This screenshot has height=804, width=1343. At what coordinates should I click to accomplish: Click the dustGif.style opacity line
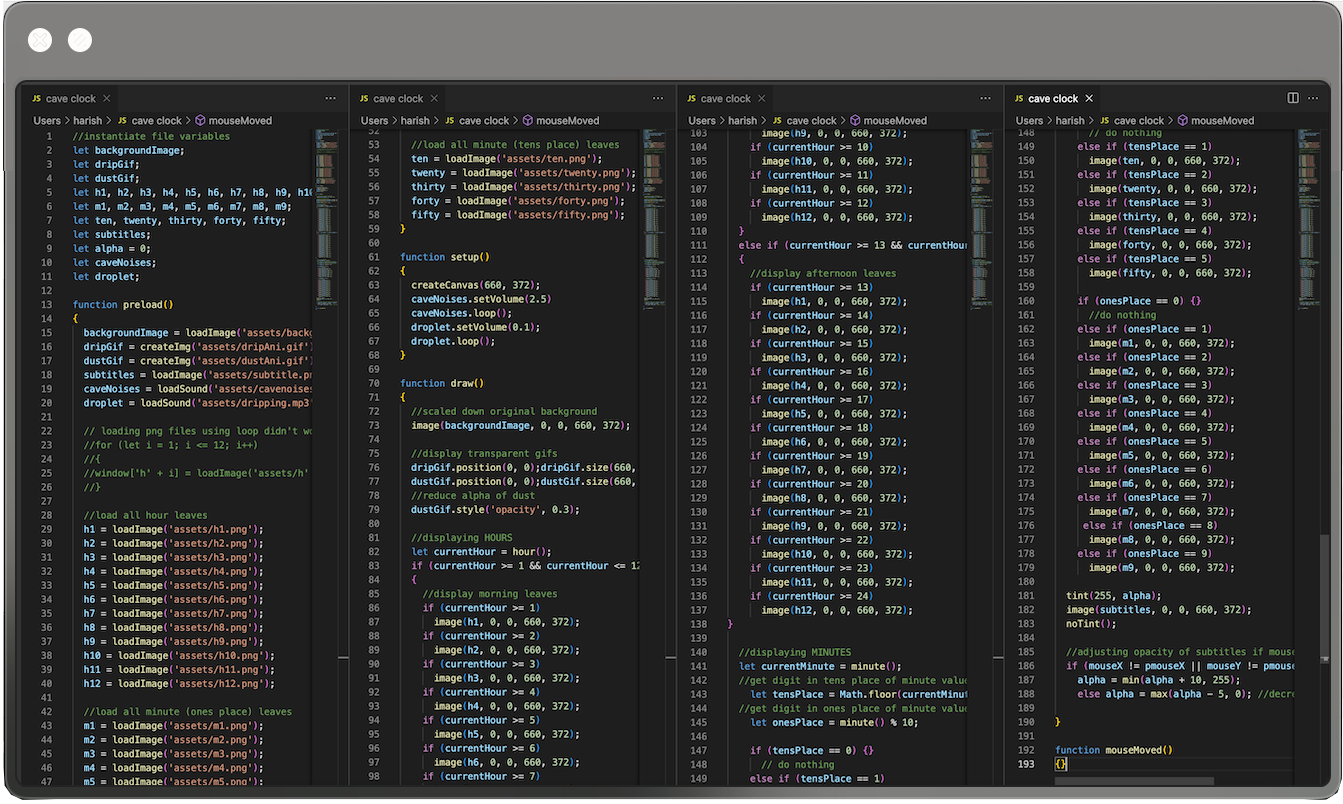[x=495, y=509]
